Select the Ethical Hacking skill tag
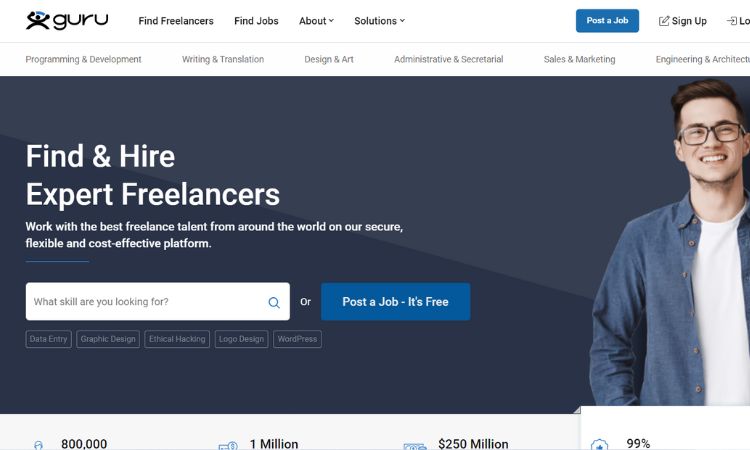 177,339
